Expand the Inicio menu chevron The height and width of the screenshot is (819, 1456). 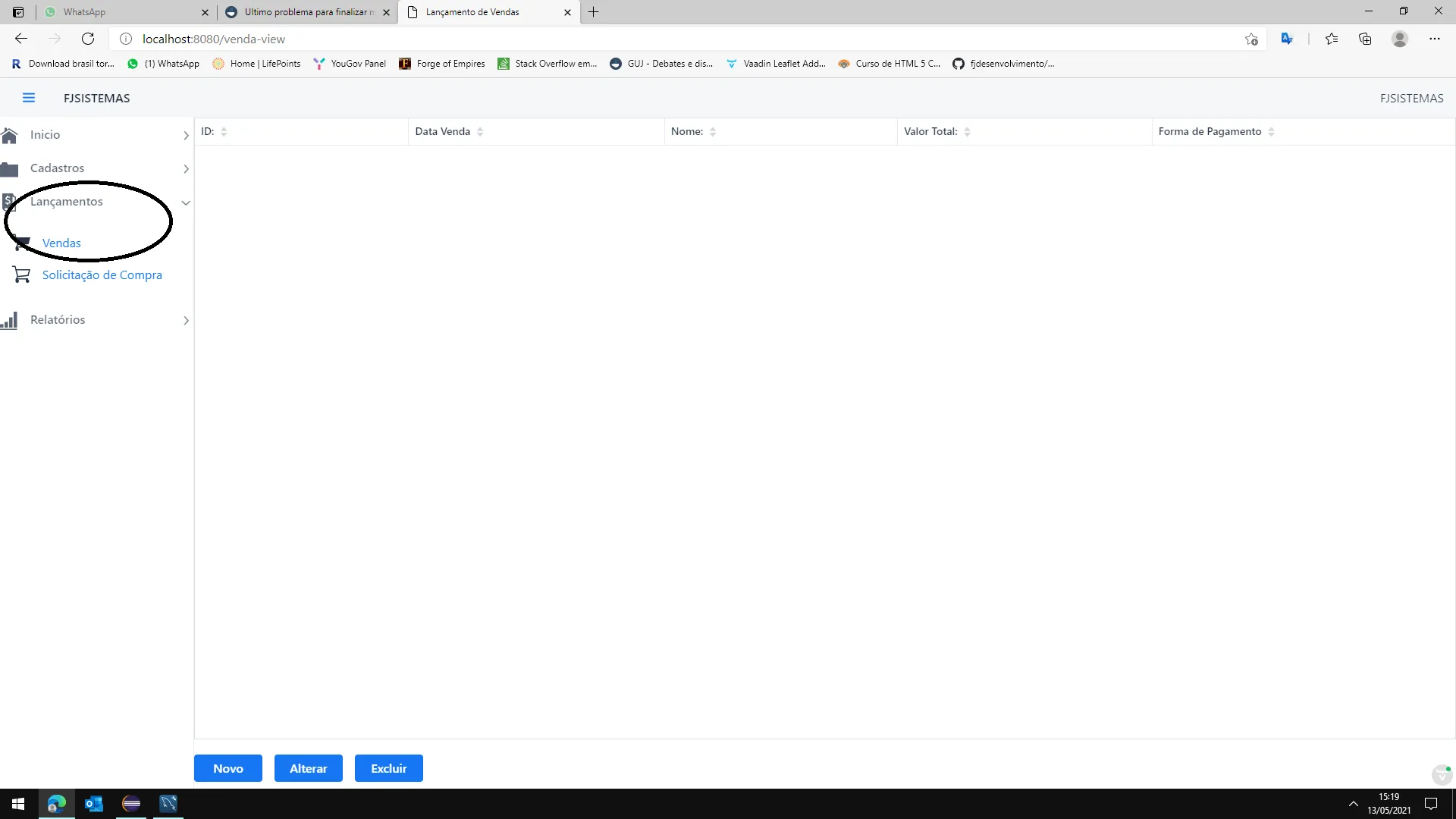(186, 136)
